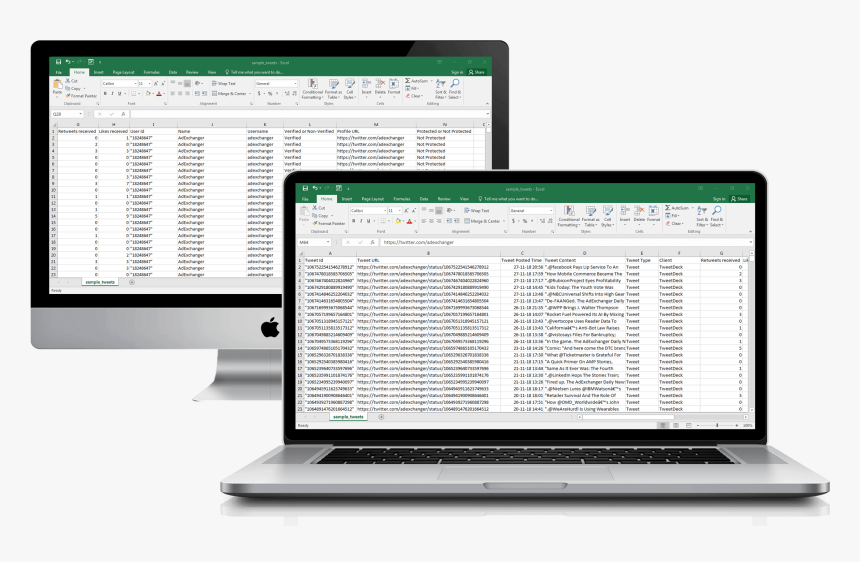The image size is (860, 562).
Task: Cut button in laptop Excel clipboard group
Action: pyautogui.click(x=319, y=208)
